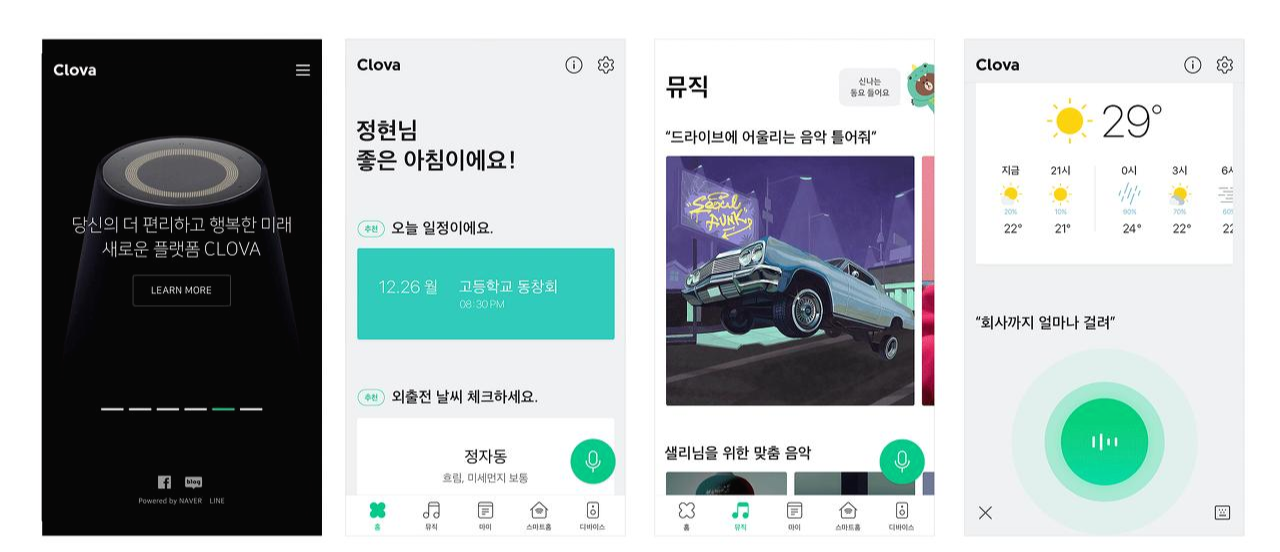This screenshot has height=552, width=1280.
Task: Tap the brown bear character beside the speech bubble
Action: [x=921, y=87]
